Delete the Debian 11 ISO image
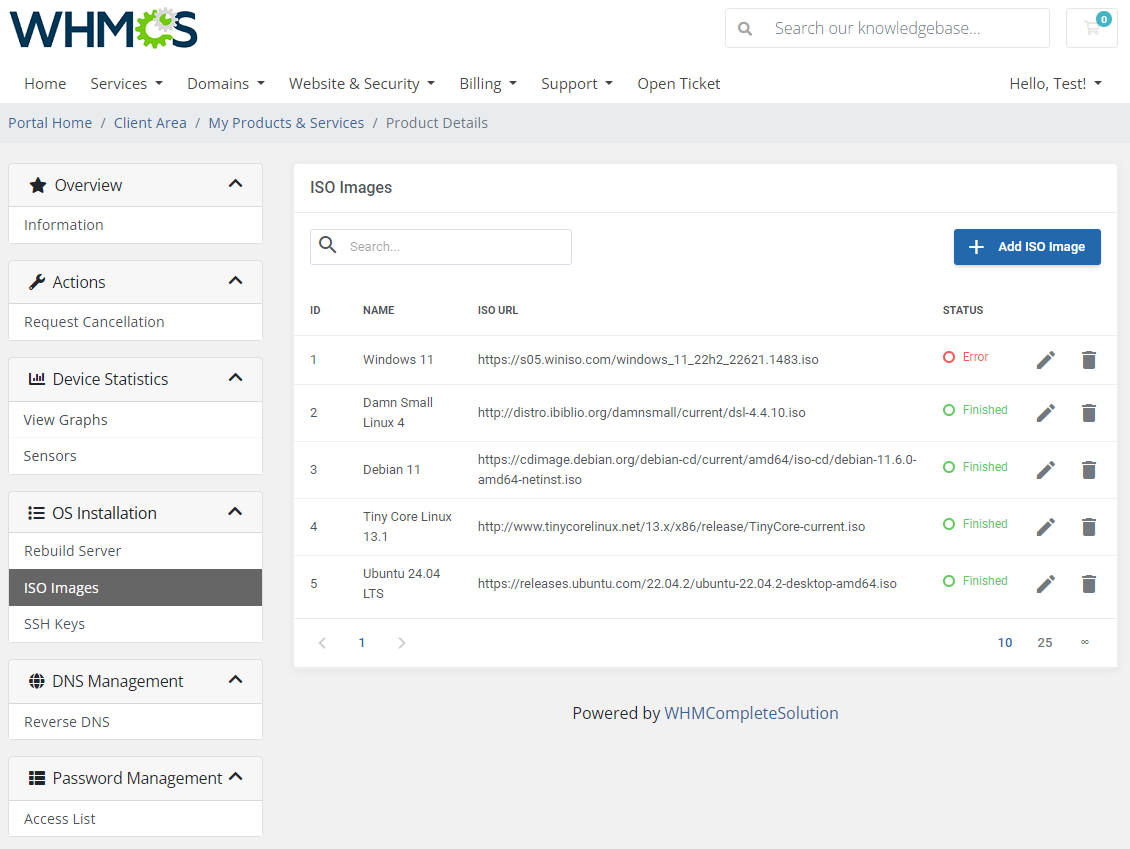Screen dimensions: 1130x849 point(1089,469)
